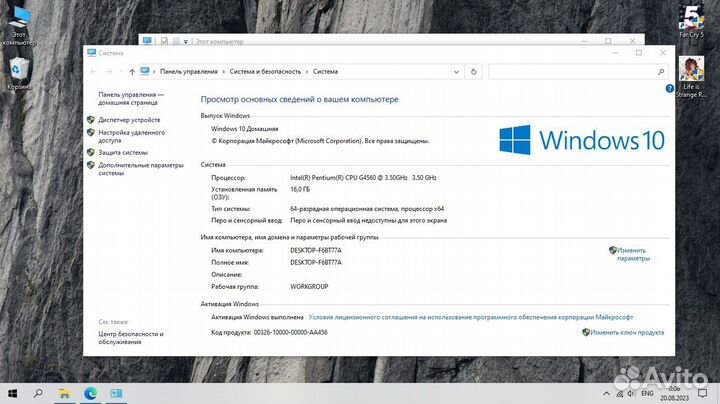Click Windows 10 Домашняя edition text
The width and height of the screenshot is (720, 404).
click(x=245, y=129)
